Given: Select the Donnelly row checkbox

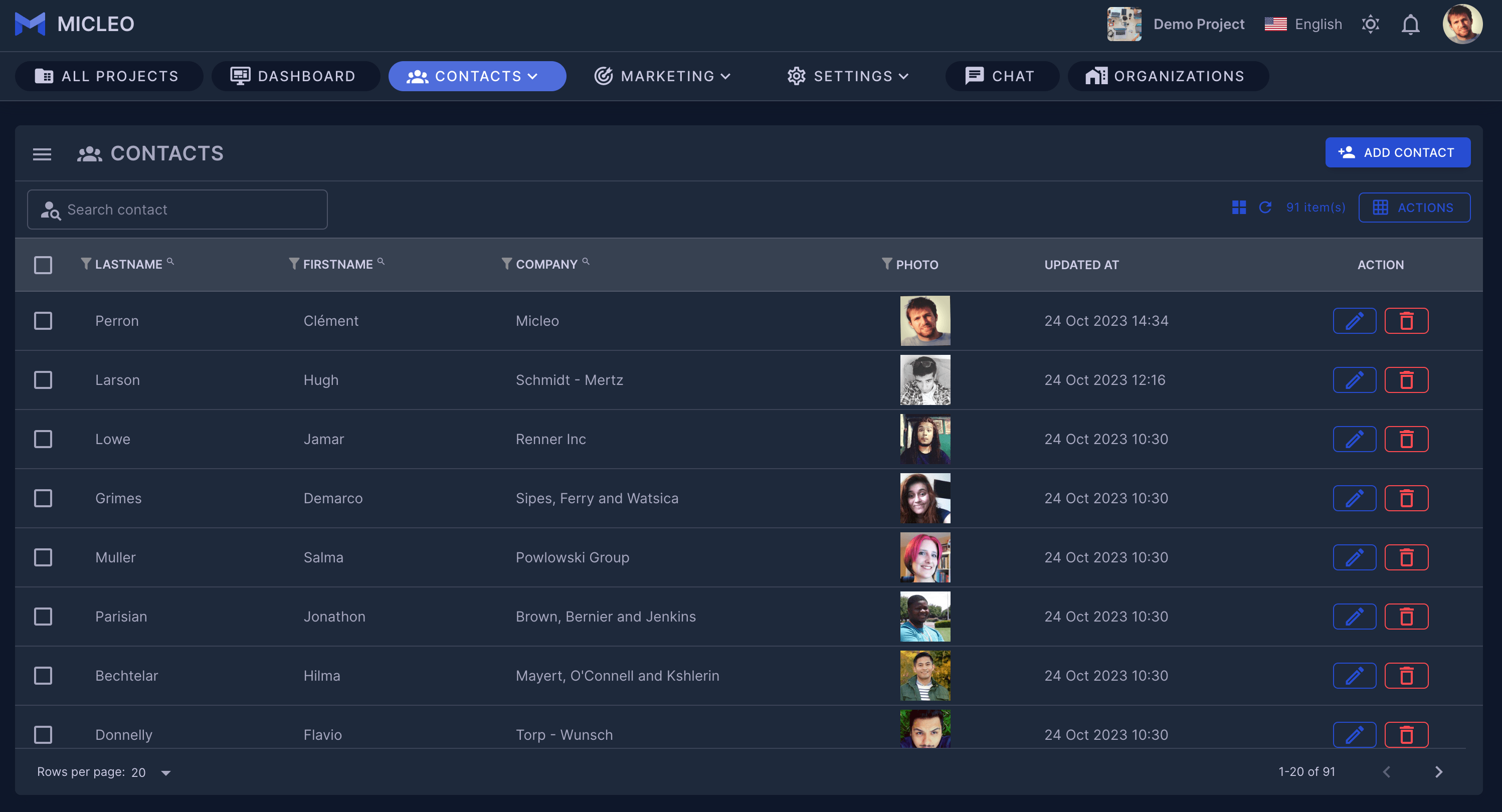Looking at the screenshot, I should [43, 735].
